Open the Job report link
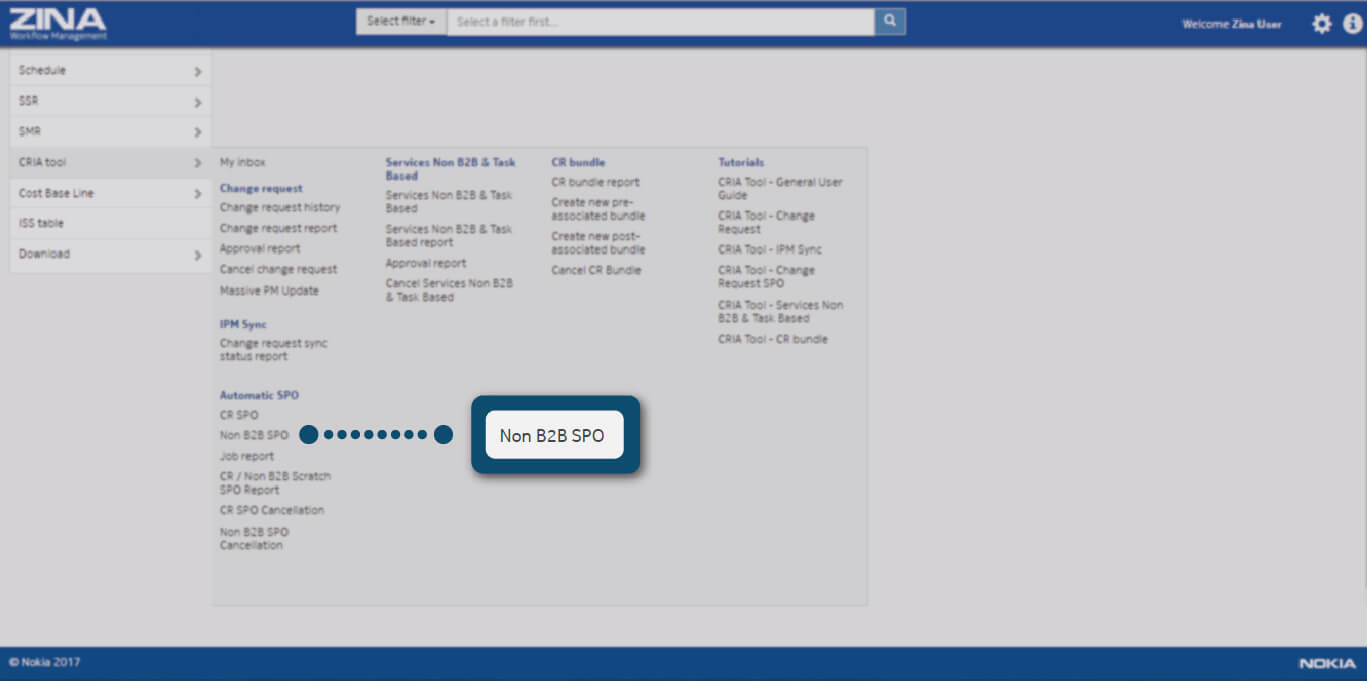The width and height of the screenshot is (1367, 681). [246, 456]
